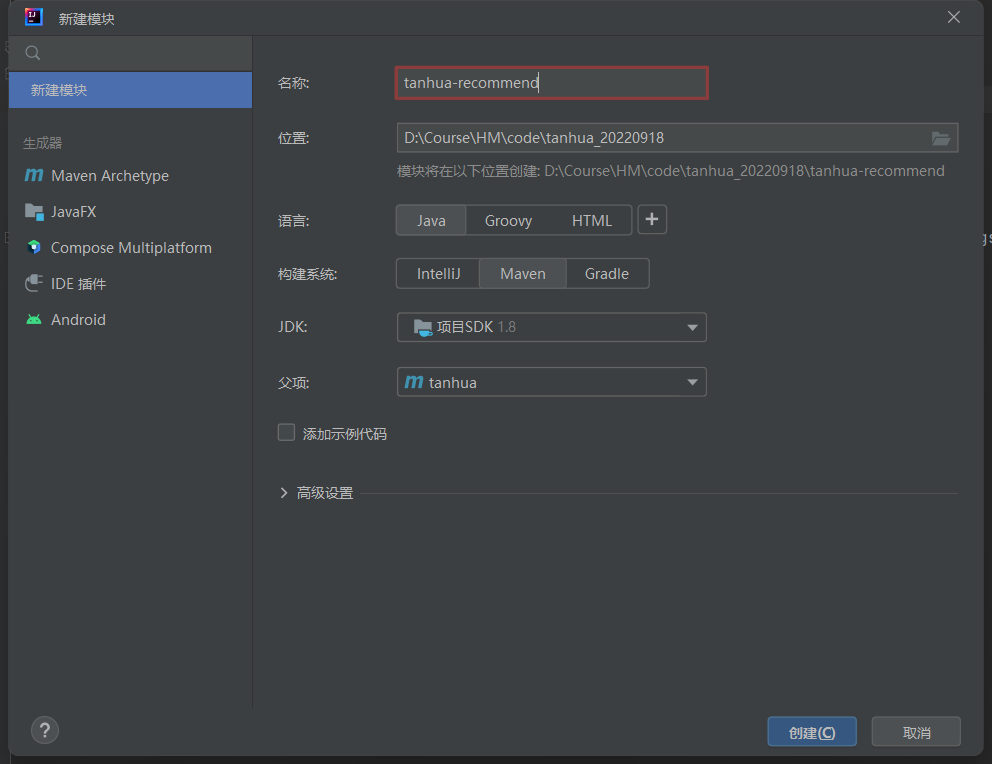Select the 新建模块 item in sidebar
Screen dimensions: 992x764
[x=130, y=90]
